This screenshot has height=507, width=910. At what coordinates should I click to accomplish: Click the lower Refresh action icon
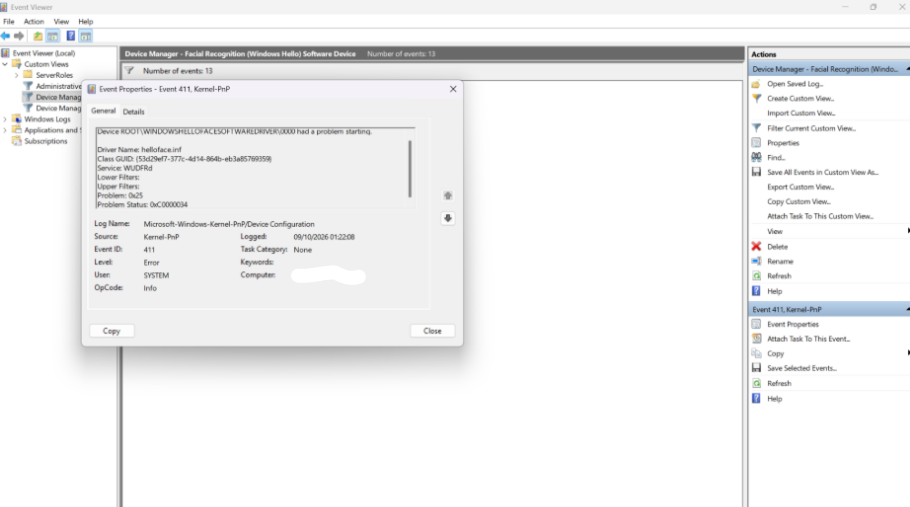tap(756, 383)
